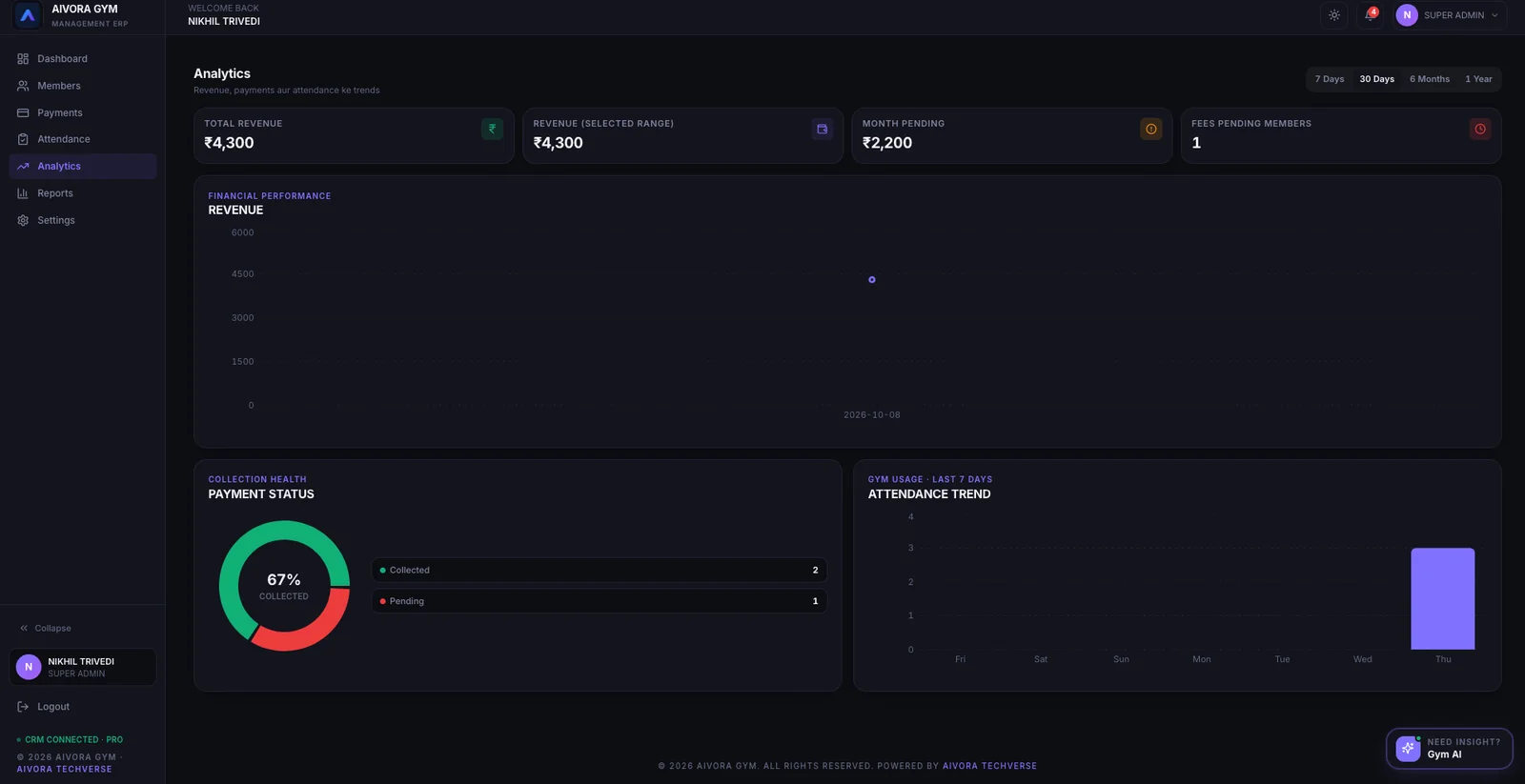Open Aivora Techverse link in footer

pos(989,766)
